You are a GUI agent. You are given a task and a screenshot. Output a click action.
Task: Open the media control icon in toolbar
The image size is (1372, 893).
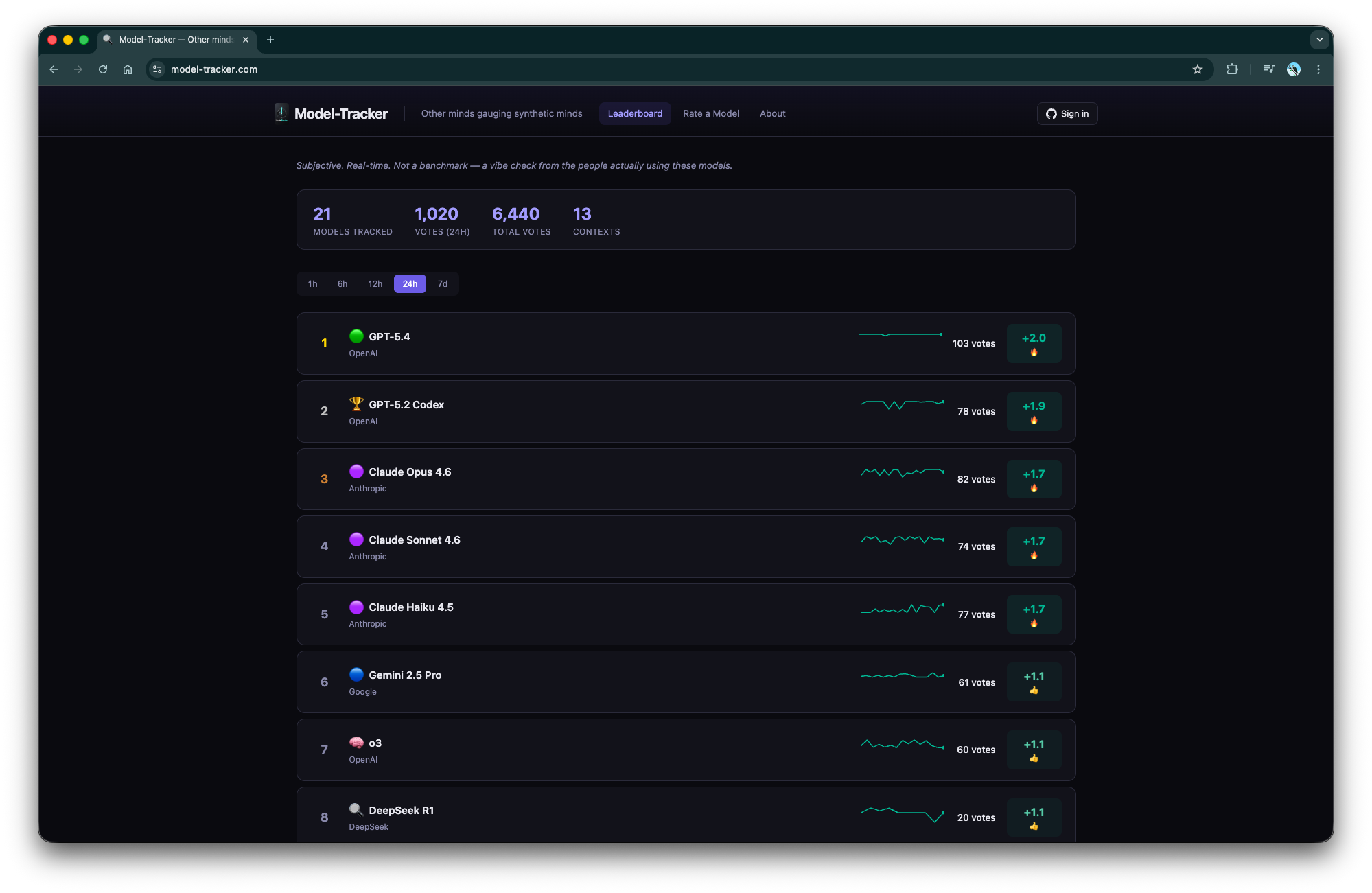pos(1268,69)
